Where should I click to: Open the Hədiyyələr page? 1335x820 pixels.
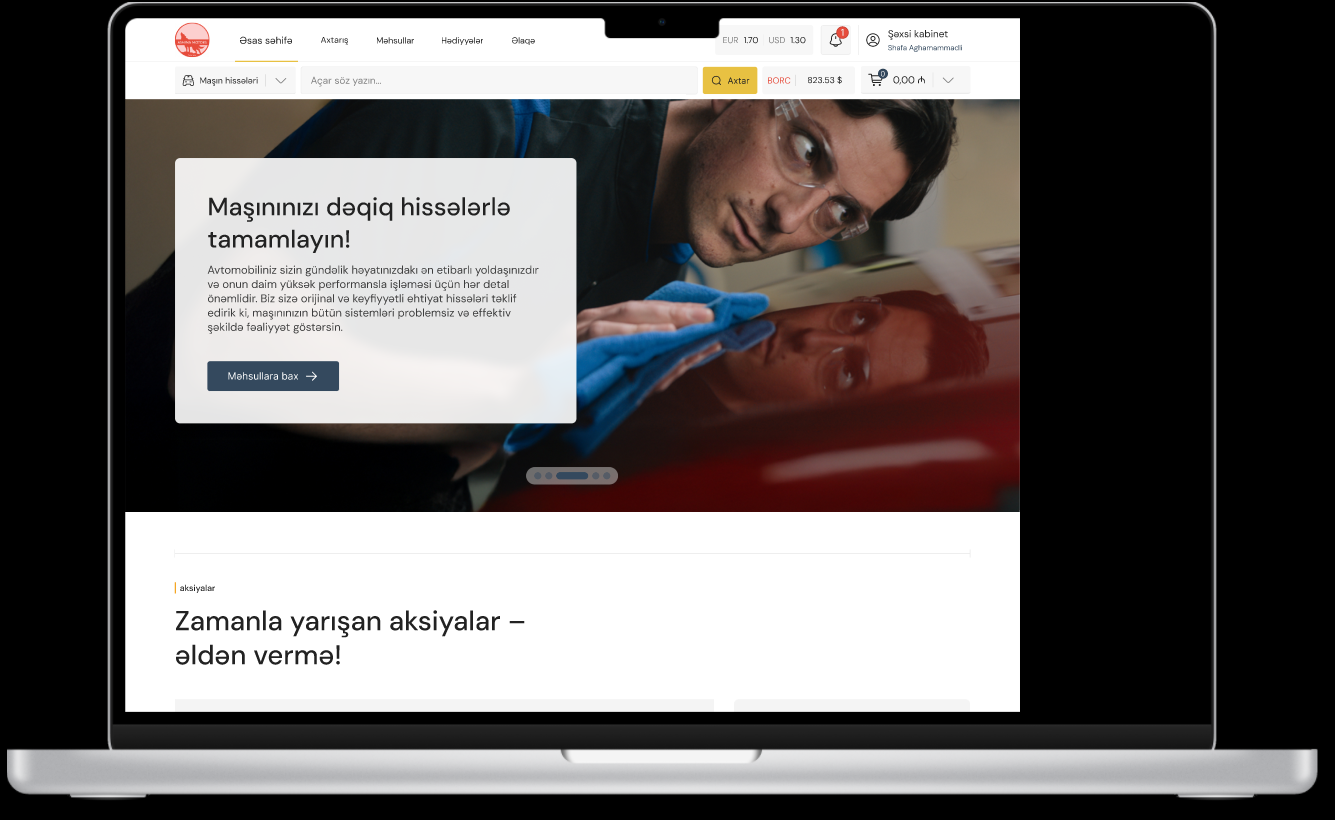coord(462,41)
